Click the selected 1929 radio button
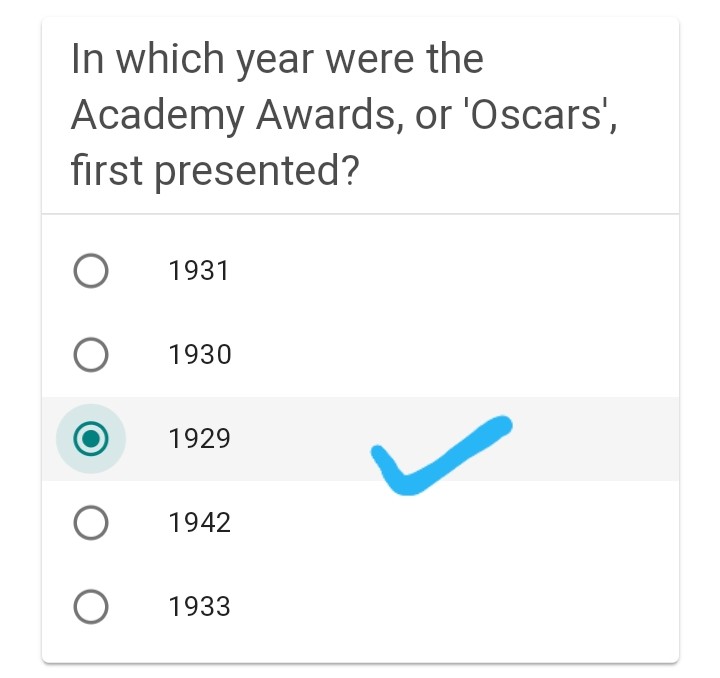The height and width of the screenshot is (678, 720). [91, 438]
